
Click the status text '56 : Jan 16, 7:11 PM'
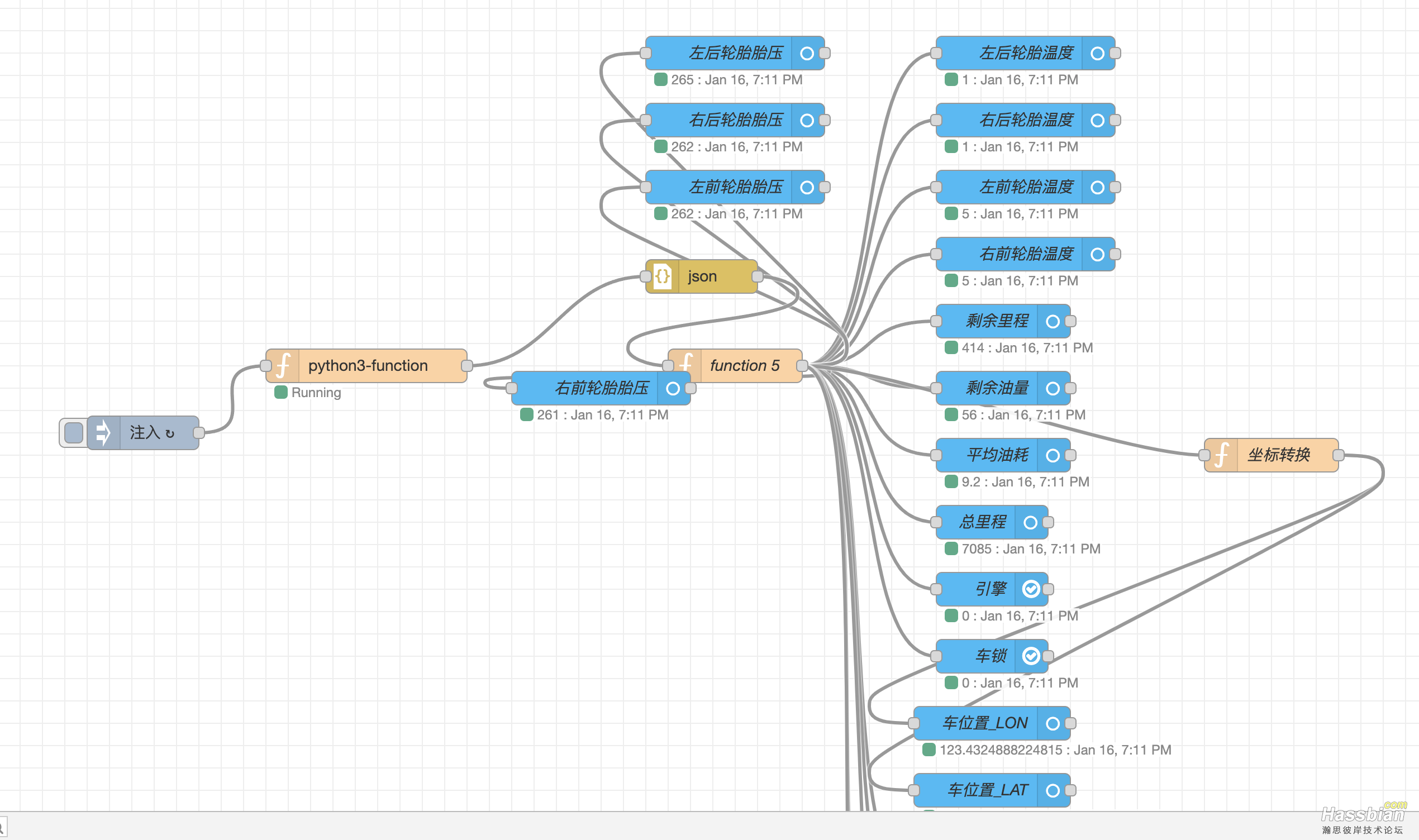(x=1023, y=415)
